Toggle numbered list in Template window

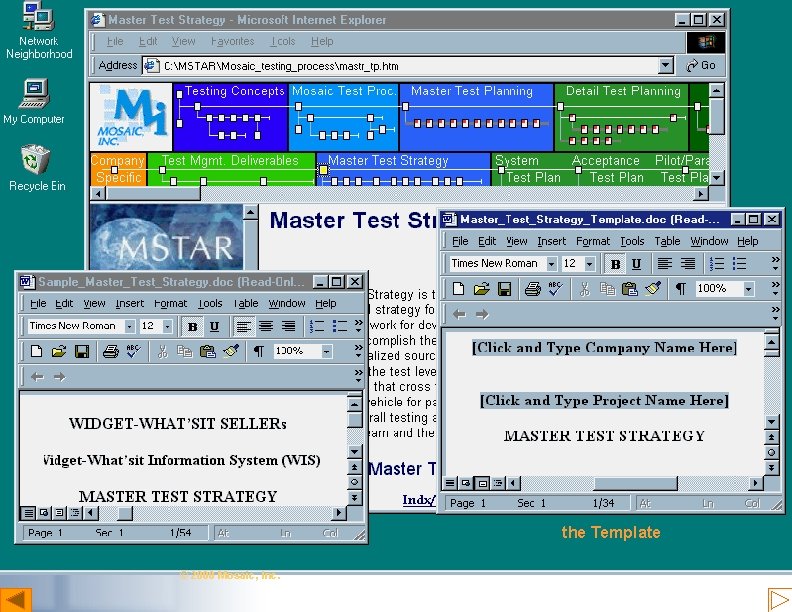717,264
